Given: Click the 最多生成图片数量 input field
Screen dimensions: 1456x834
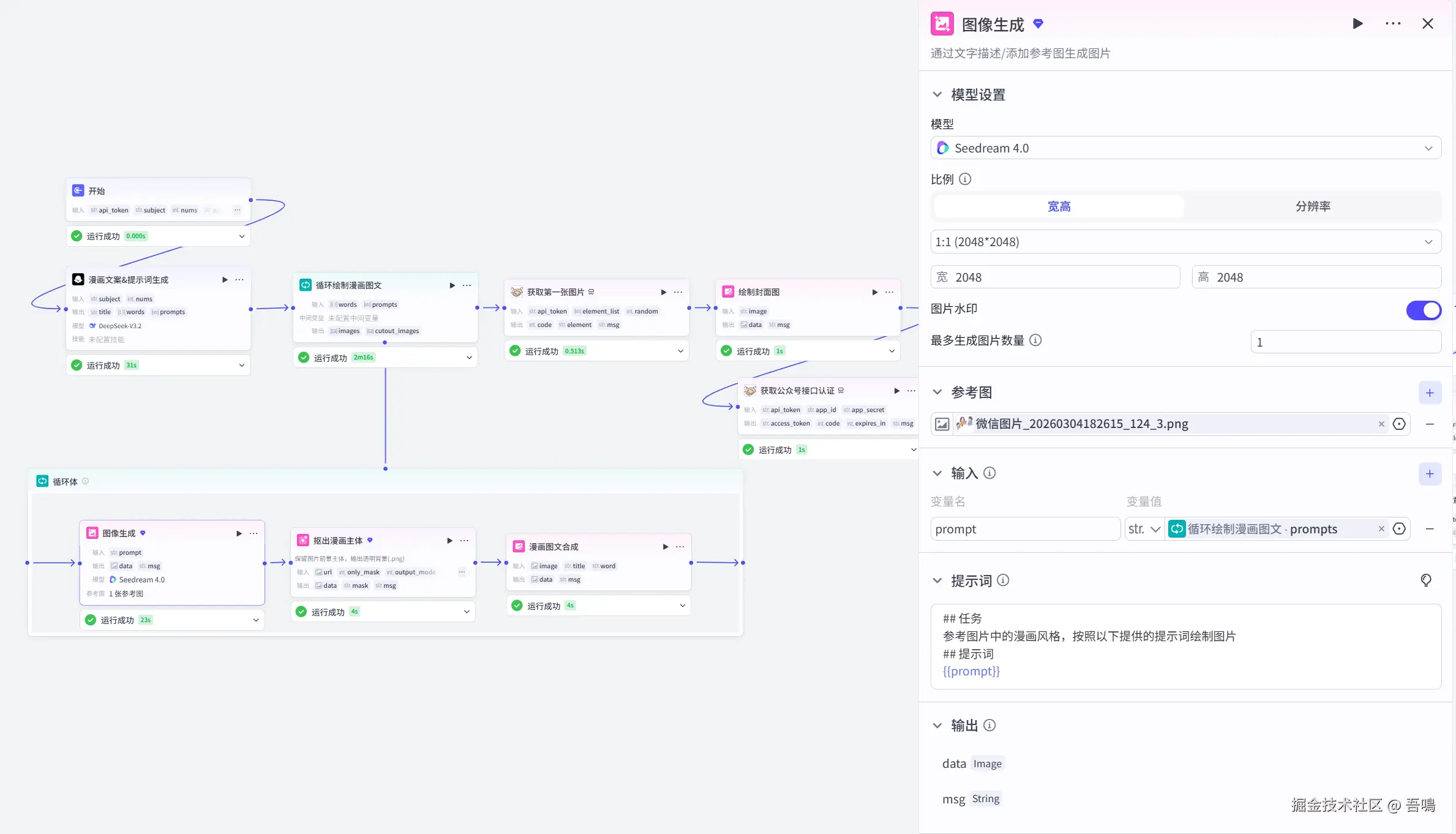Looking at the screenshot, I should (1345, 342).
